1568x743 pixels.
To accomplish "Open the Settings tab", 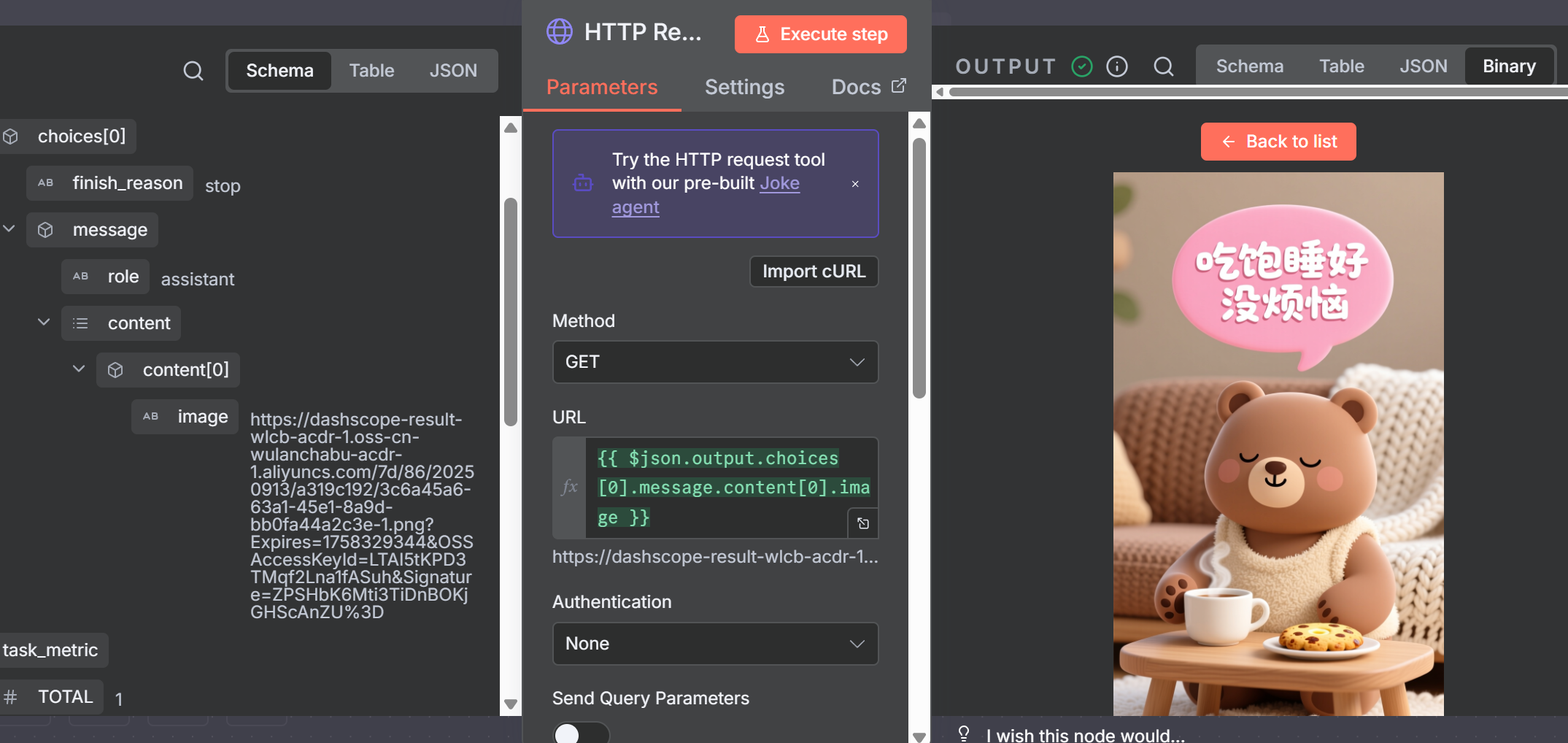I will [x=744, y=87].
